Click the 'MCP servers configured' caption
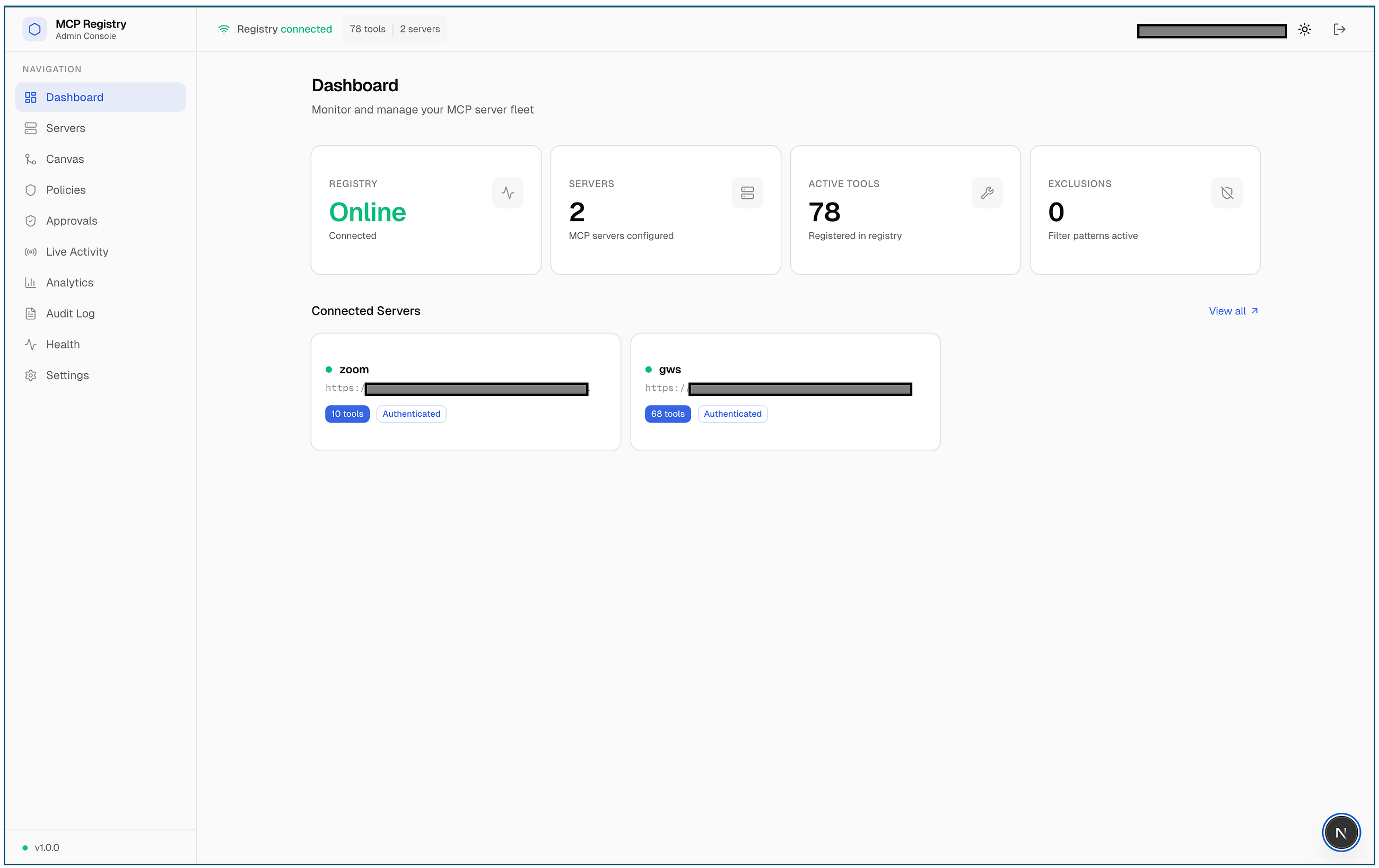 click(x=622, y=236)
